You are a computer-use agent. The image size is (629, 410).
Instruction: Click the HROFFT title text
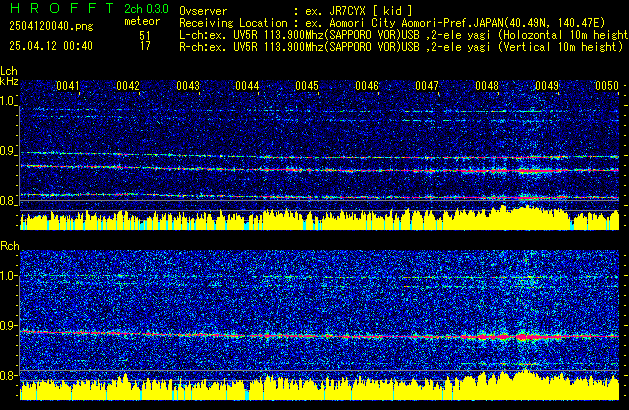pos(61,8)
